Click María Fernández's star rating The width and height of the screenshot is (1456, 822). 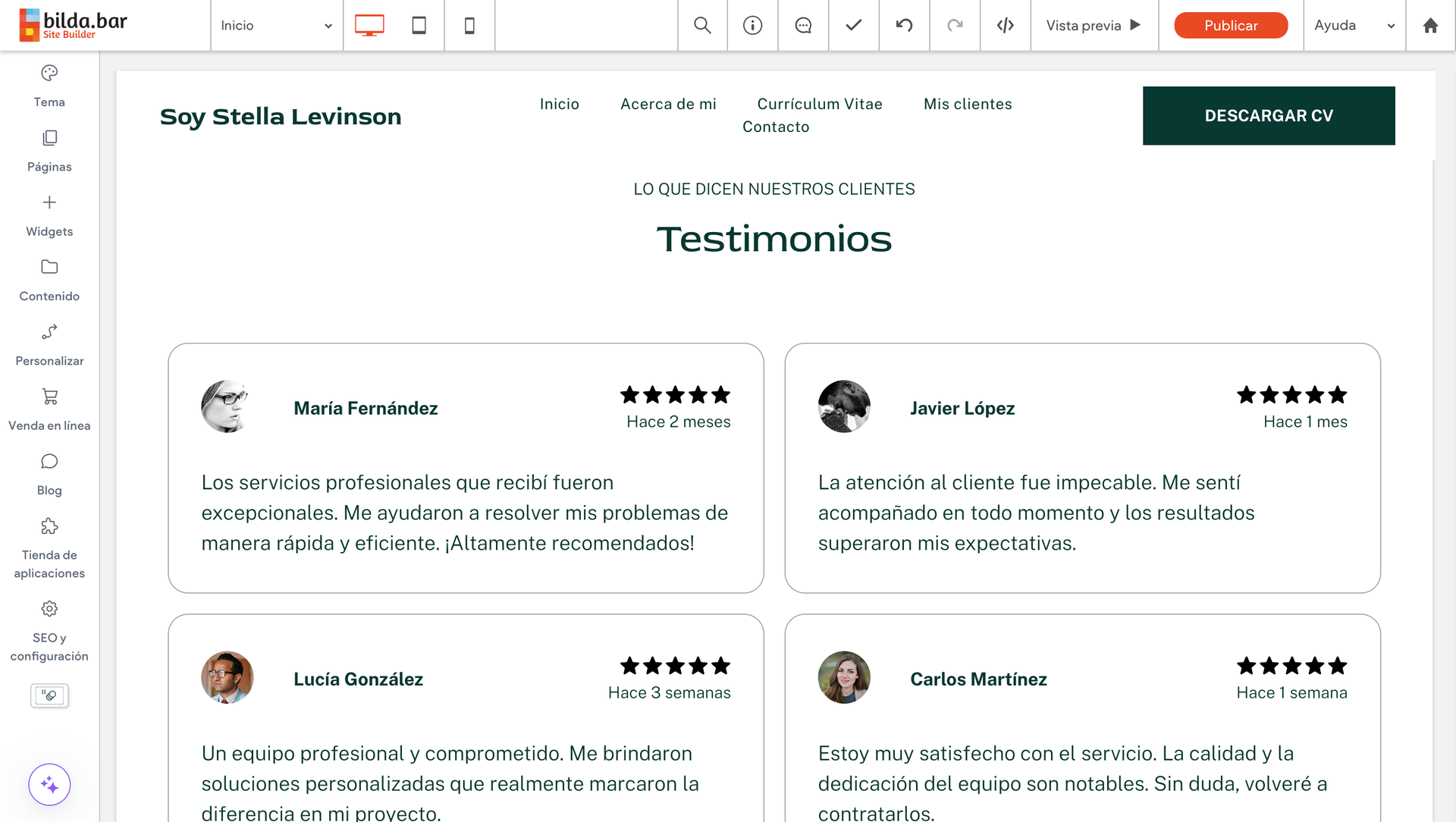coord(675,394)
